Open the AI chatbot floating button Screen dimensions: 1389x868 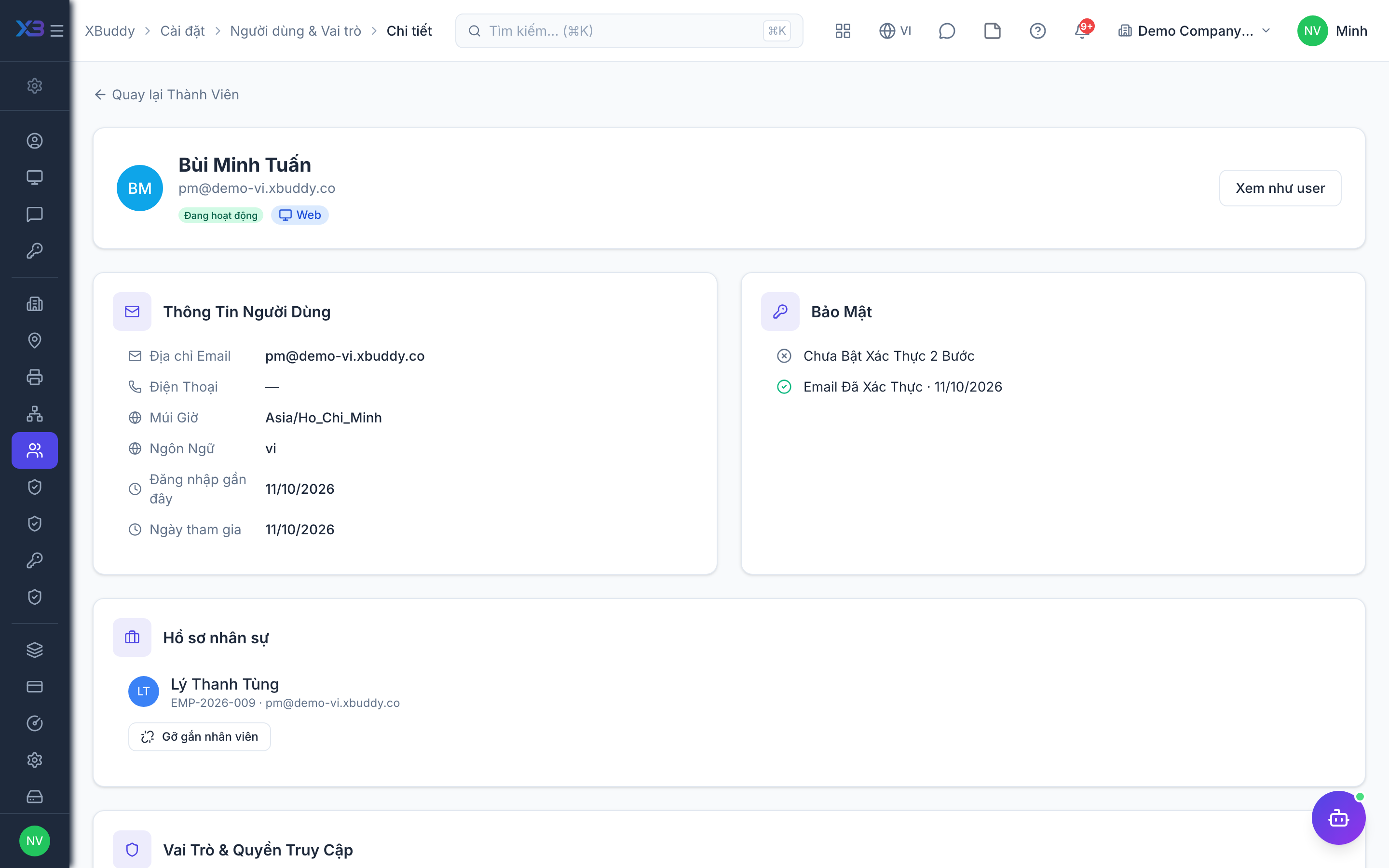[x=1338, y=817]
